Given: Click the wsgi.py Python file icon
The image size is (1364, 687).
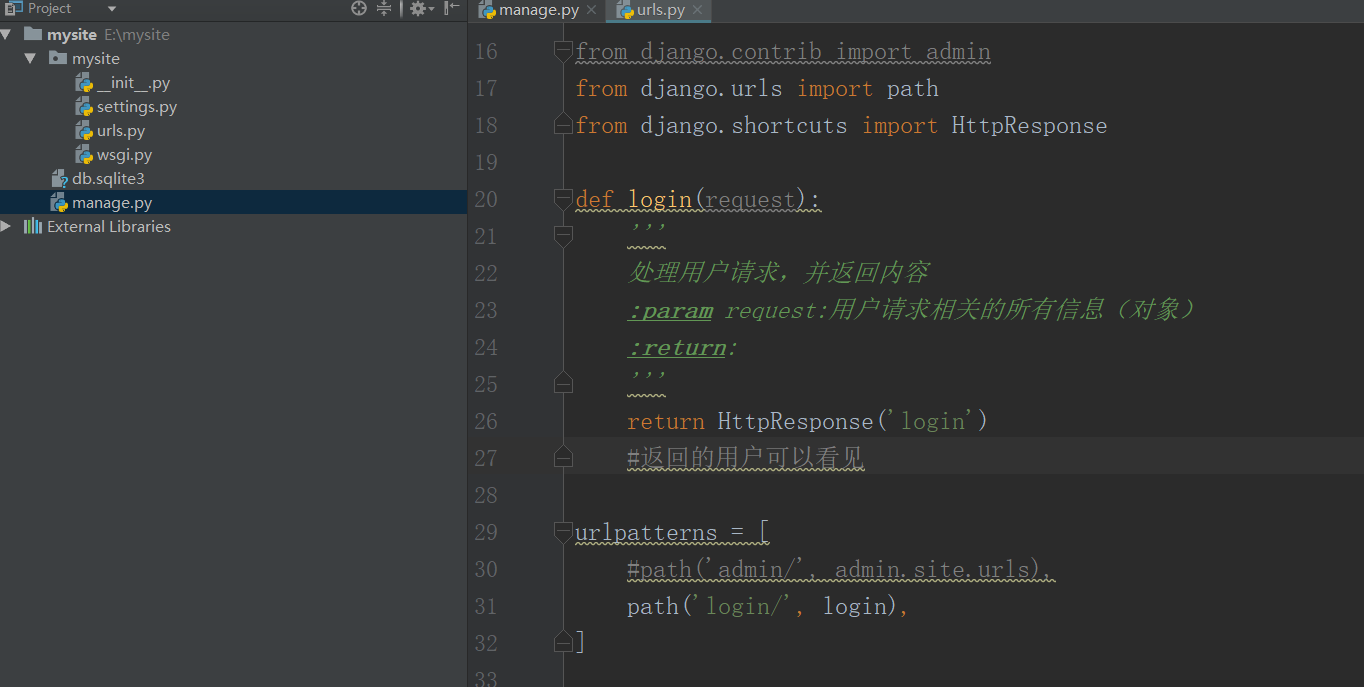Looking at the screenshot, I should pos(85,155).
